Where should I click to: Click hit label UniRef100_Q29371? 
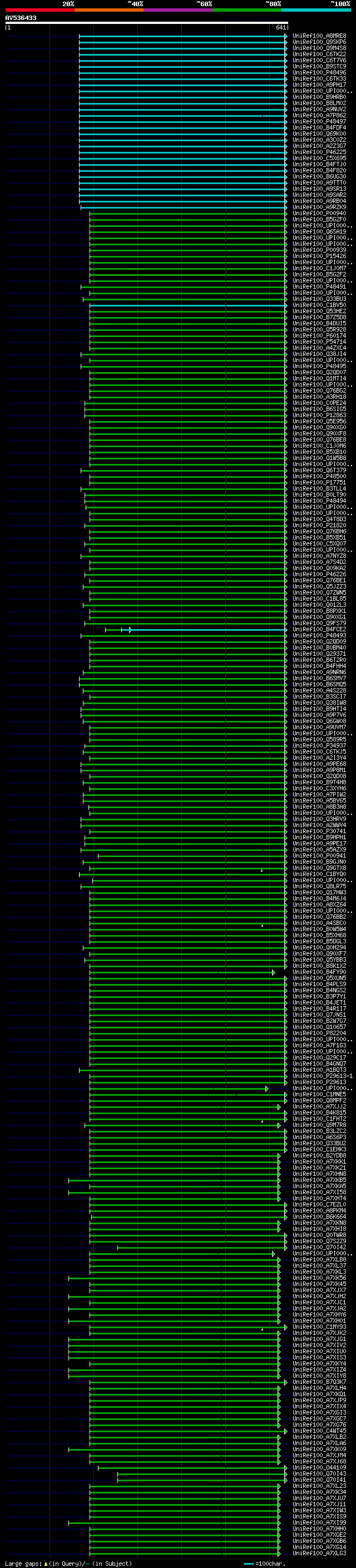pos(319,654)
